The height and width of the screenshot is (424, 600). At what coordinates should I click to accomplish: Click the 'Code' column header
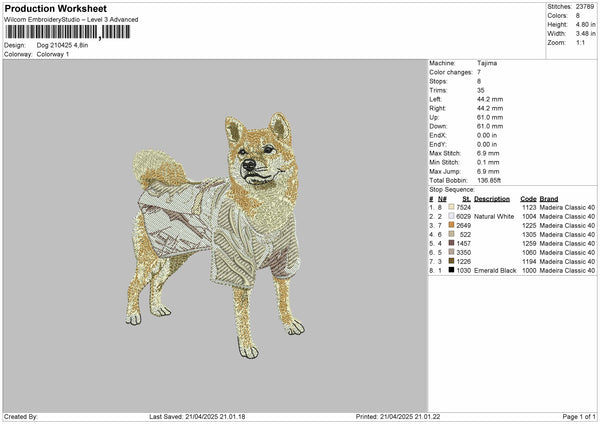(528, 199)
